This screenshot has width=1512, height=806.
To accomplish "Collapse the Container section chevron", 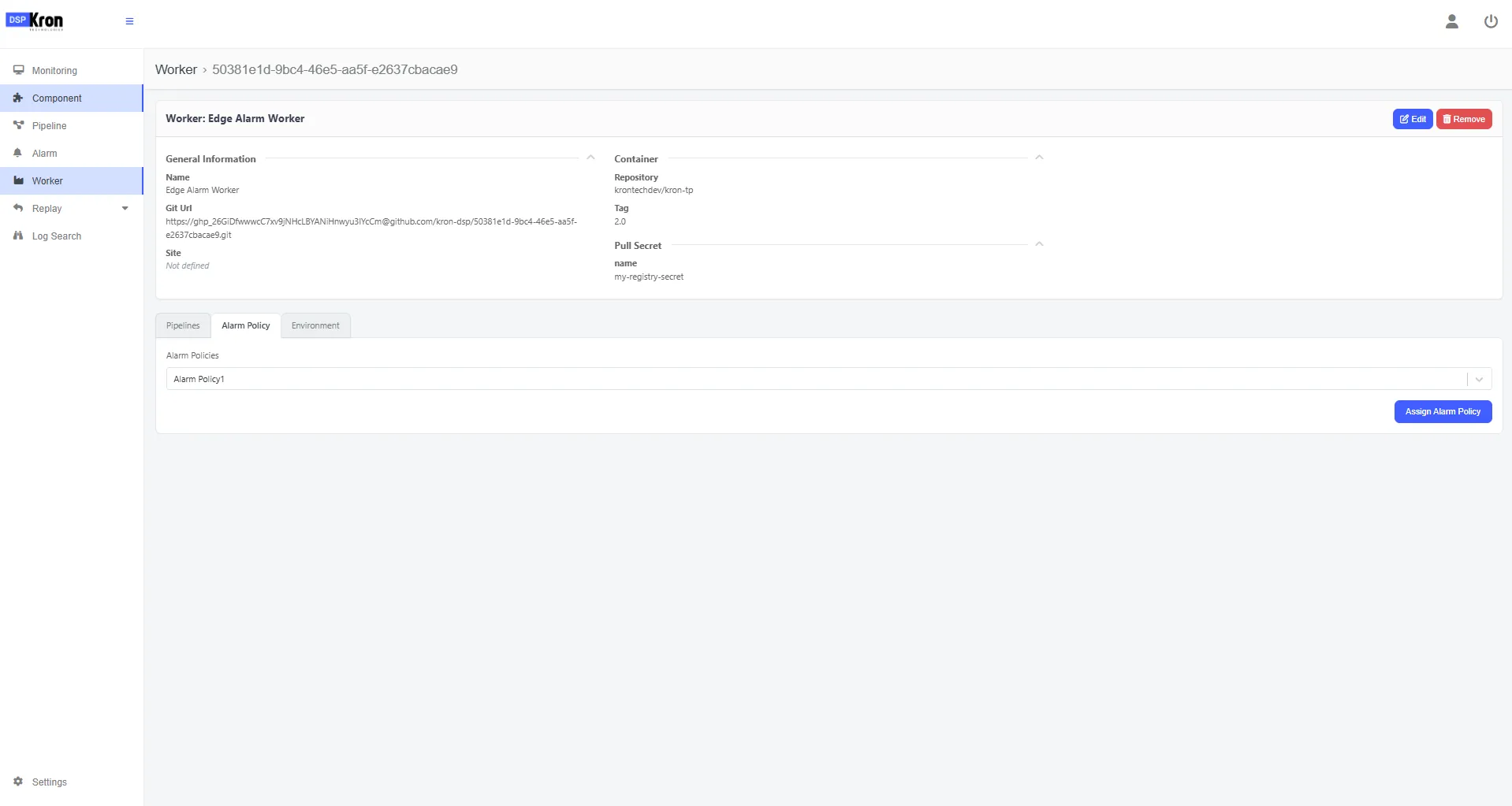I will point(1039,158).
